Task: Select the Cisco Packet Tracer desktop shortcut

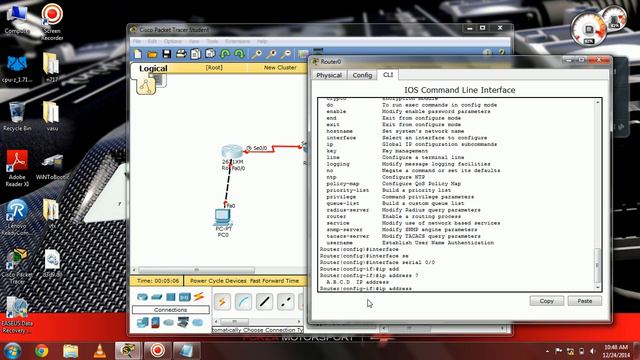Action: (x=17, y=266)
